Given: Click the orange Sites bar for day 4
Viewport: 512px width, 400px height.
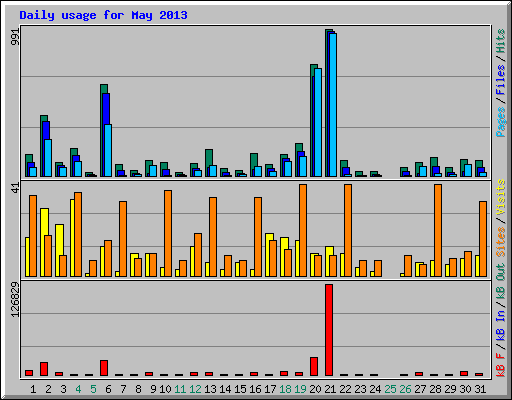Looking at the screenshot, I should (x=78, y=234).
